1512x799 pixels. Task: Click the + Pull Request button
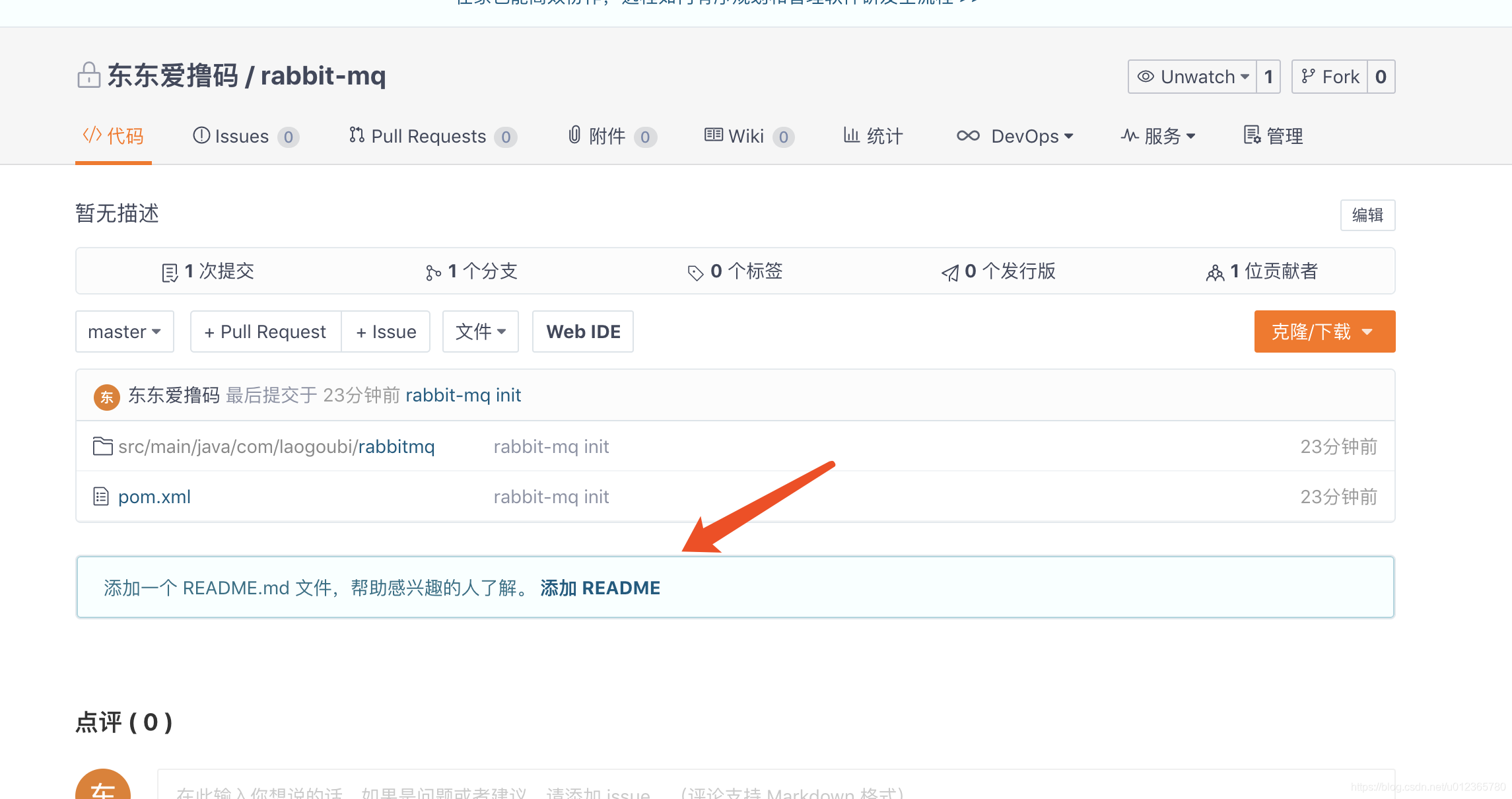[x=265, y=331]
